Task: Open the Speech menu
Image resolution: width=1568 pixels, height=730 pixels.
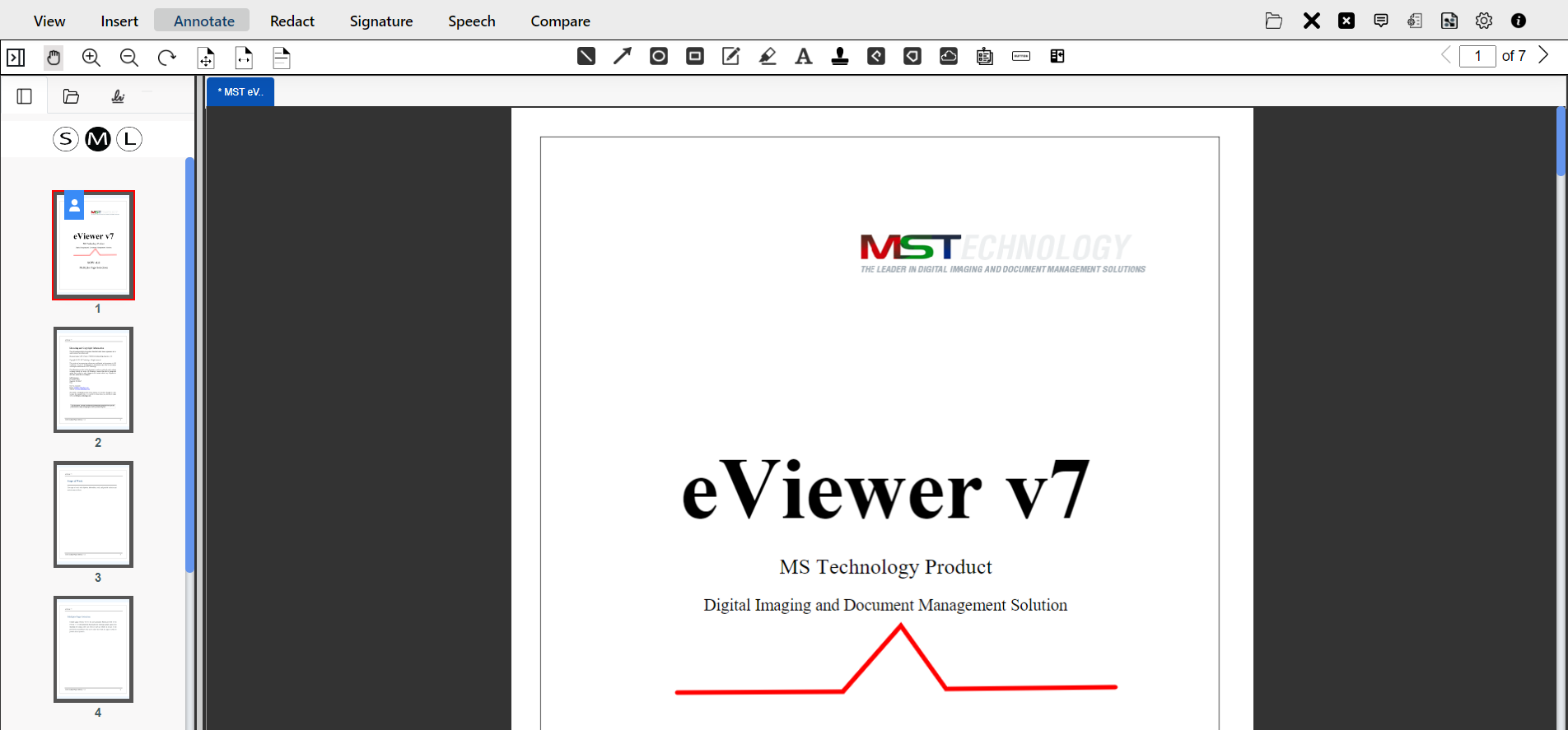Action: pos(472,21)
